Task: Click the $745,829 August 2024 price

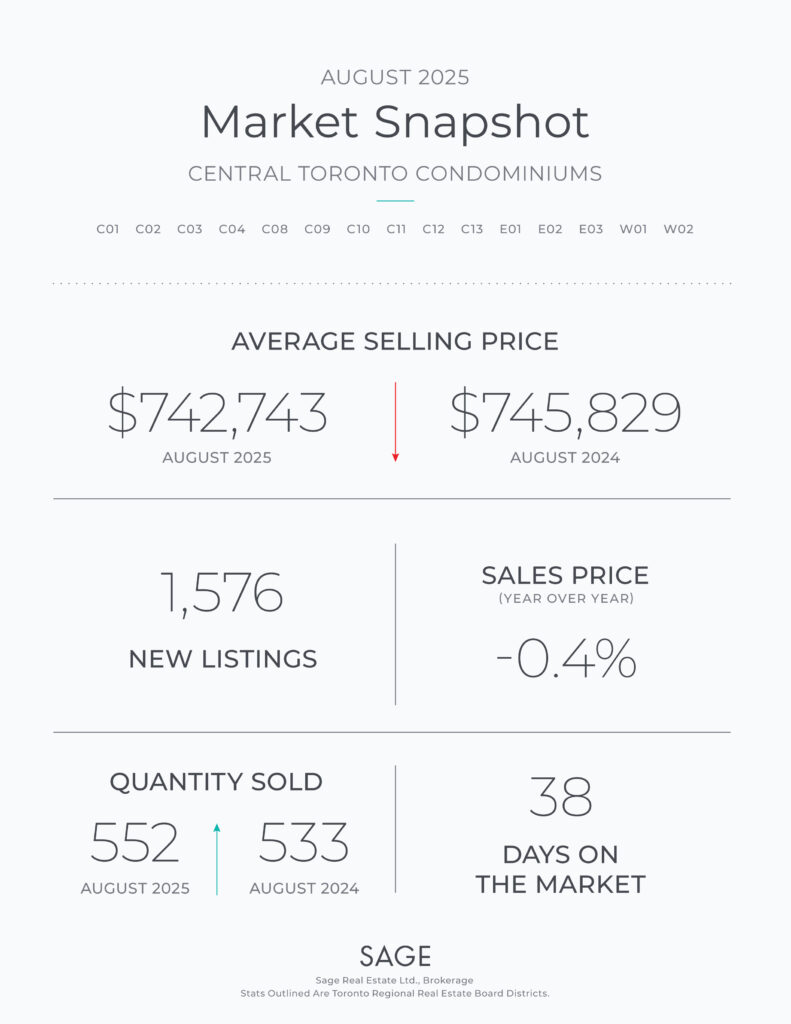Action: (565, 414)
